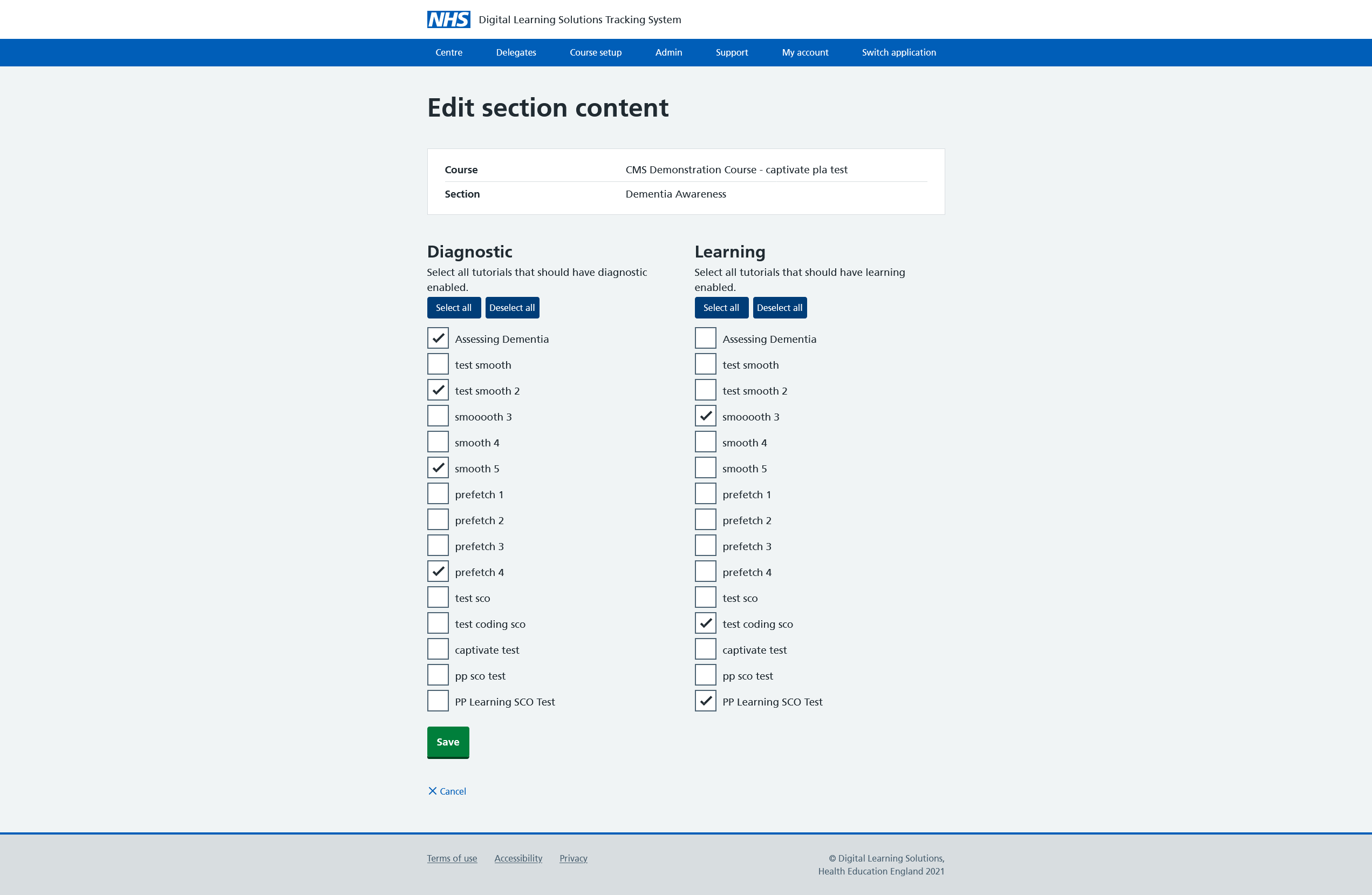1372x895 pixels.
Task: Go to Course setup in navigation
Action: tap(595, 52)
